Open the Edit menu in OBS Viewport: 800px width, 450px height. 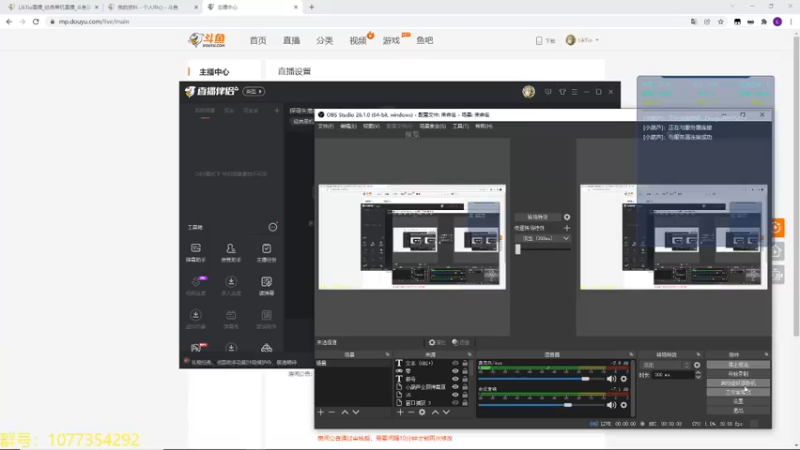tap(348, 126)
